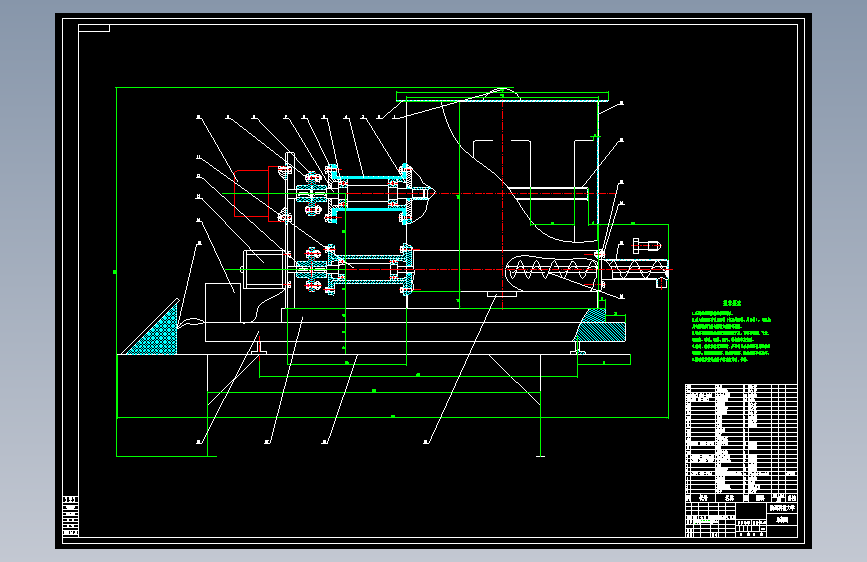Click the small revision table at bottom left
This screenshot has height=562, width=867.
70,516
